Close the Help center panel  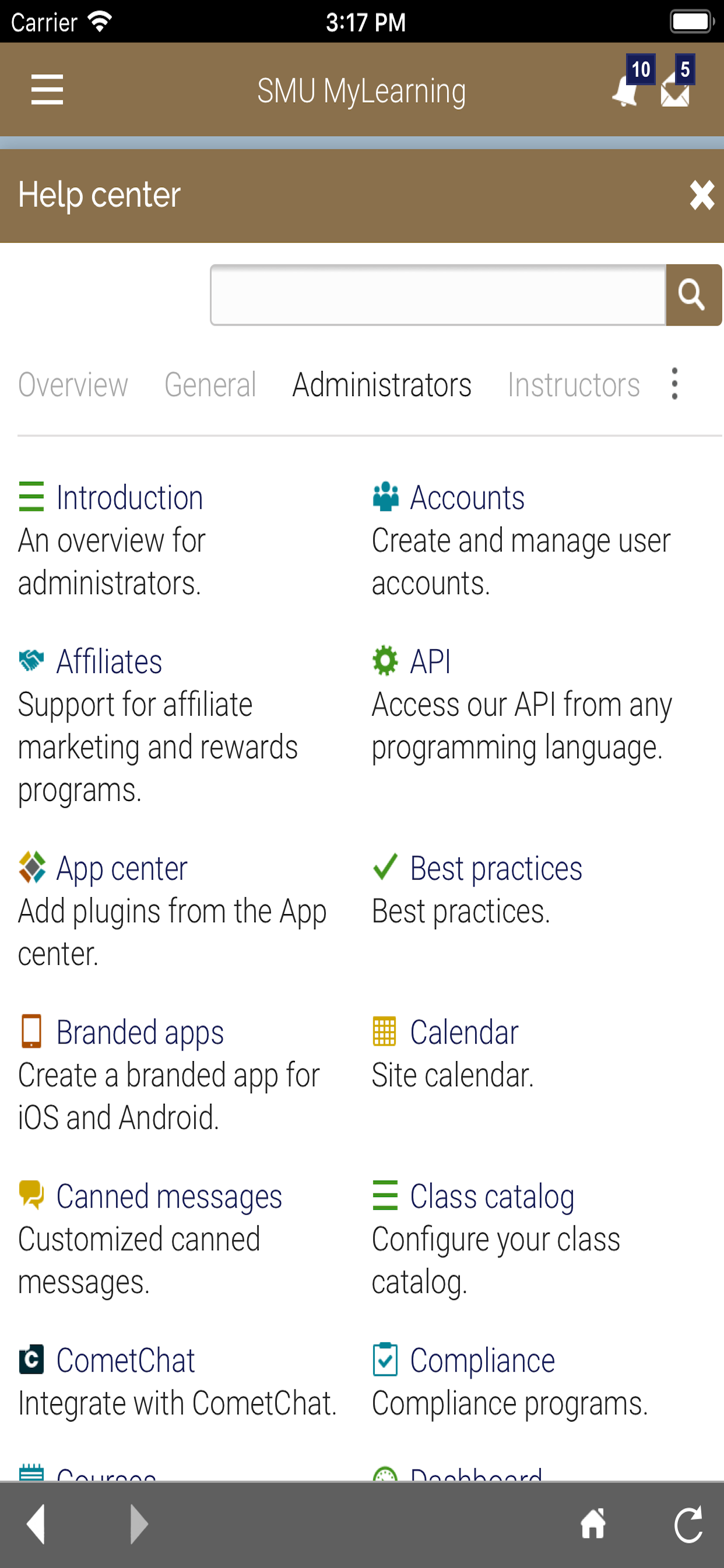coord(701,195)
